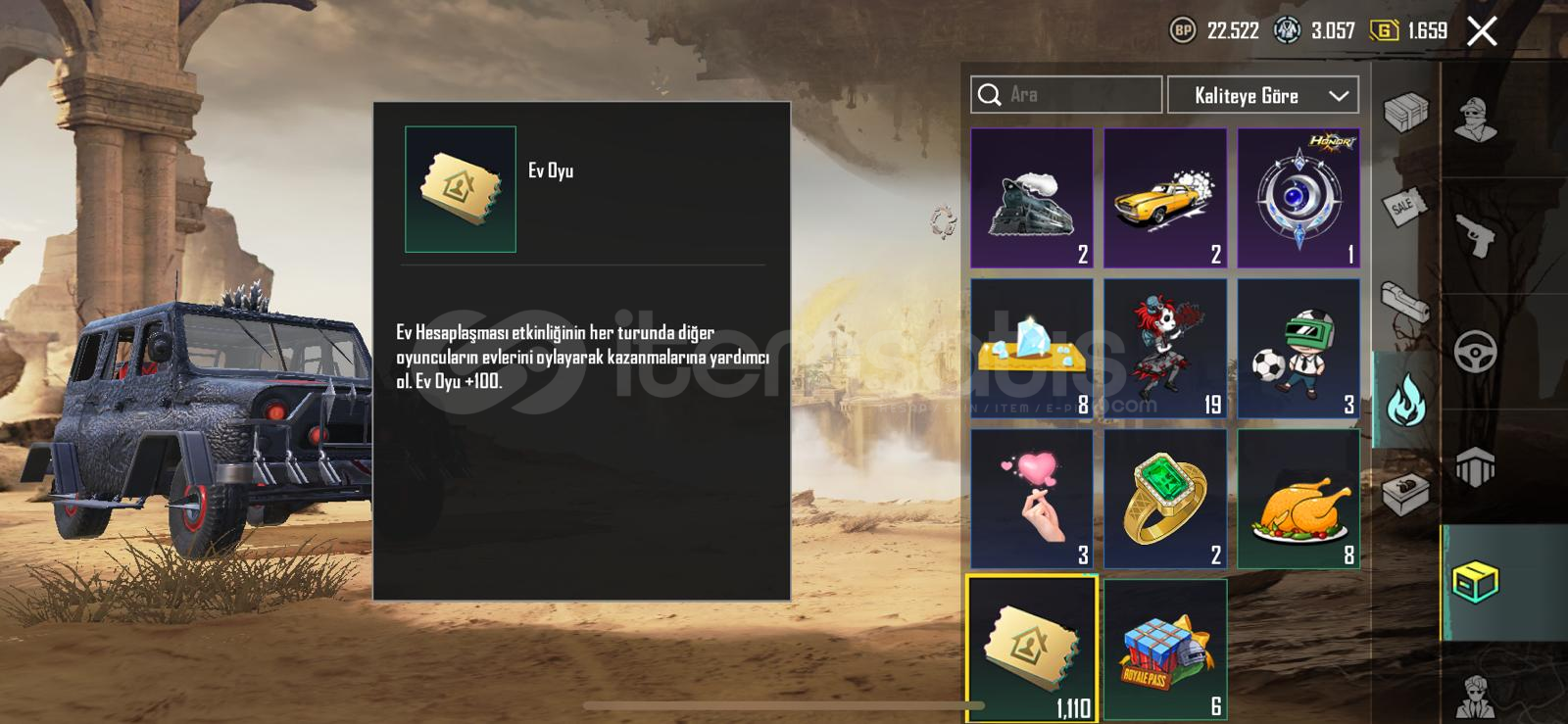The width and height of the screenshot is (1568, 724).
Task: Expand the Kaliteye Göre sort dropdown
Action: point(1263,95)
